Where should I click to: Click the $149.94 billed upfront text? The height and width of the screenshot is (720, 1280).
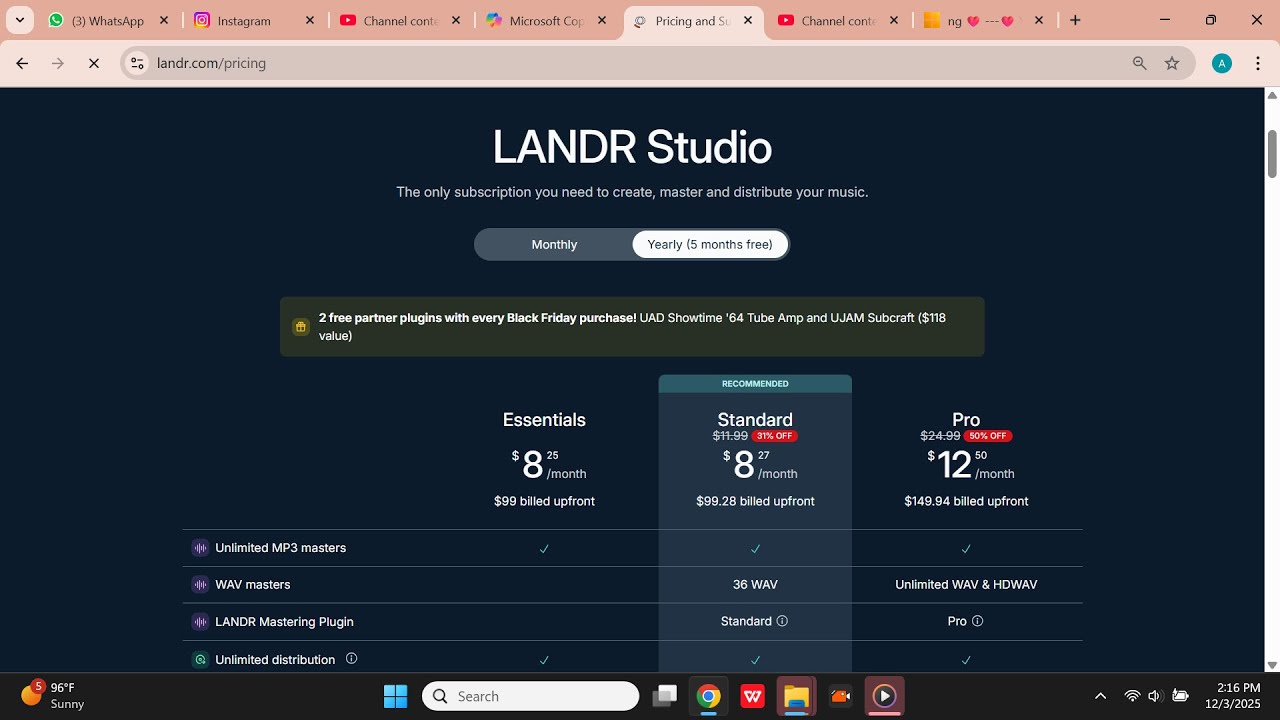point(966,501)
